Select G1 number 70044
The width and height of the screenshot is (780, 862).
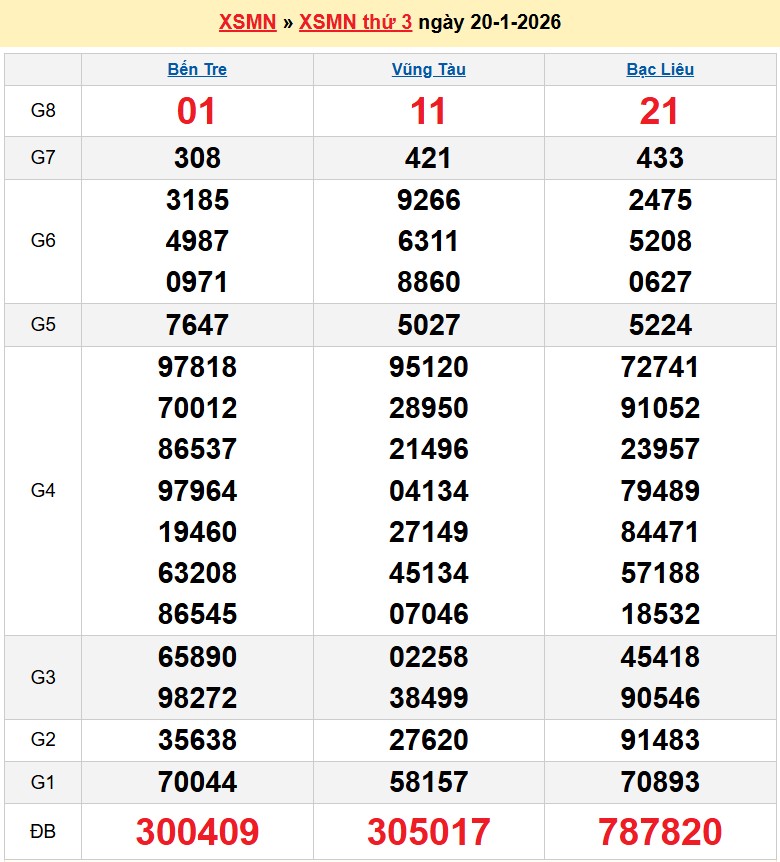pyautogui.click(x=197, y=781)
